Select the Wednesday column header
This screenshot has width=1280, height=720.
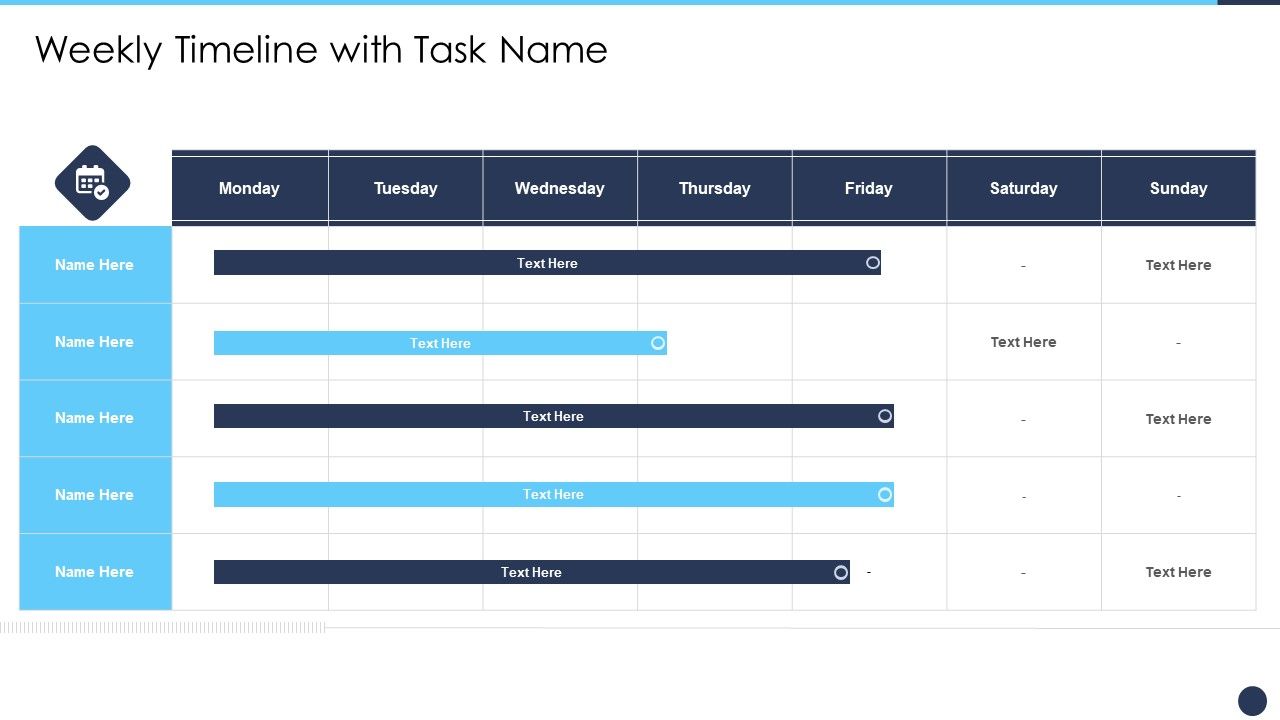point(560,188)
